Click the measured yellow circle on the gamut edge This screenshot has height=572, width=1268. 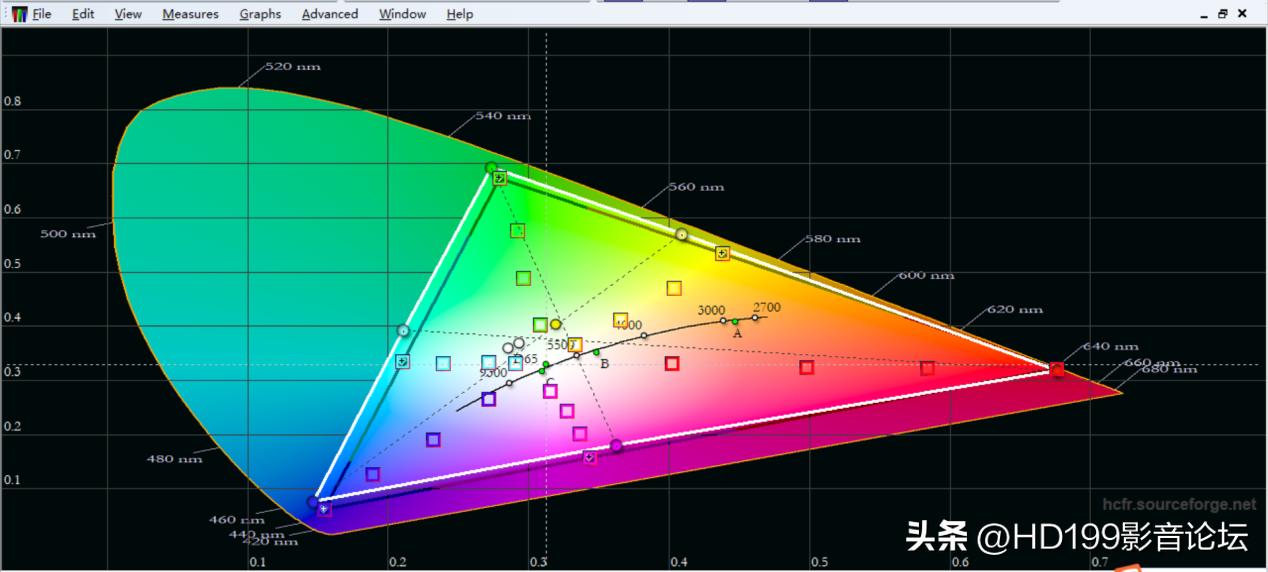[x=681, y=234]
